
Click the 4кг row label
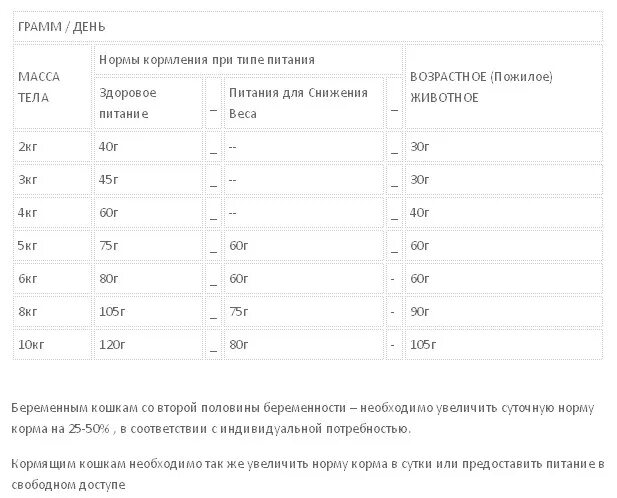click(53, 213)
